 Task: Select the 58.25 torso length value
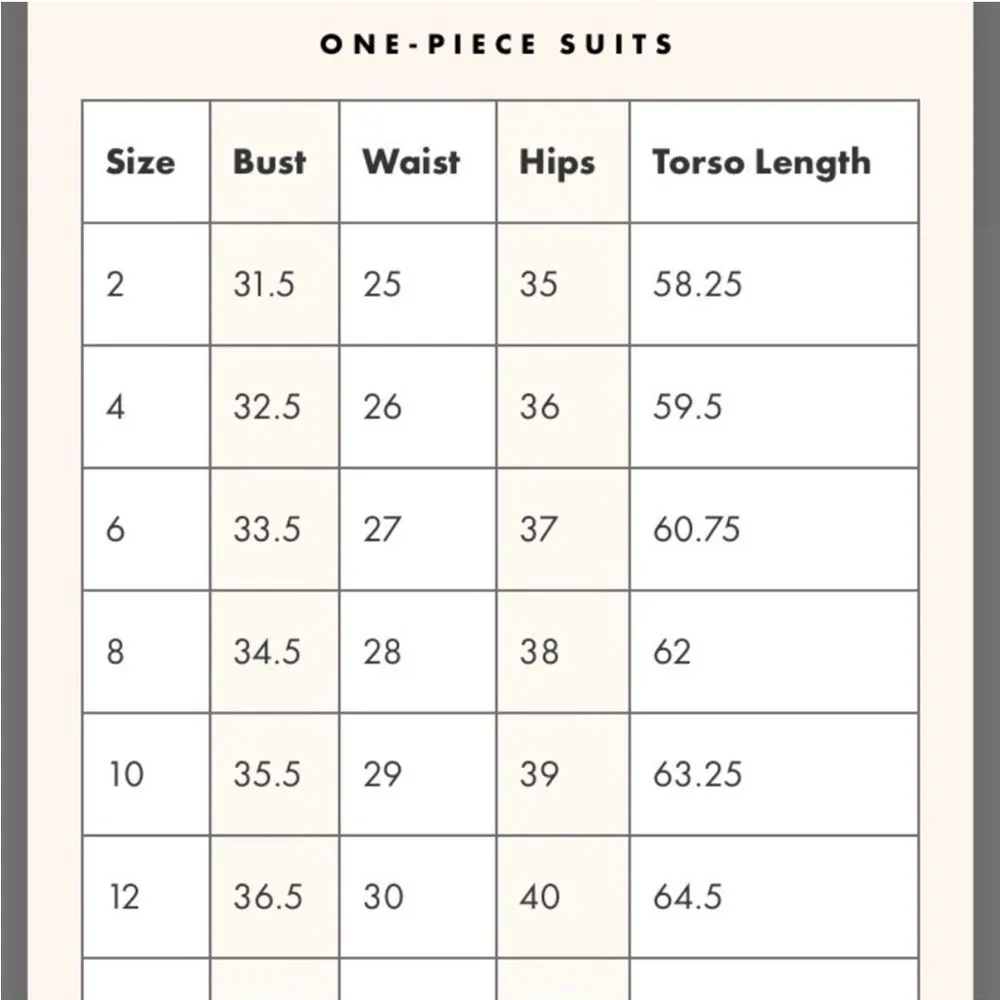(698, 285)
